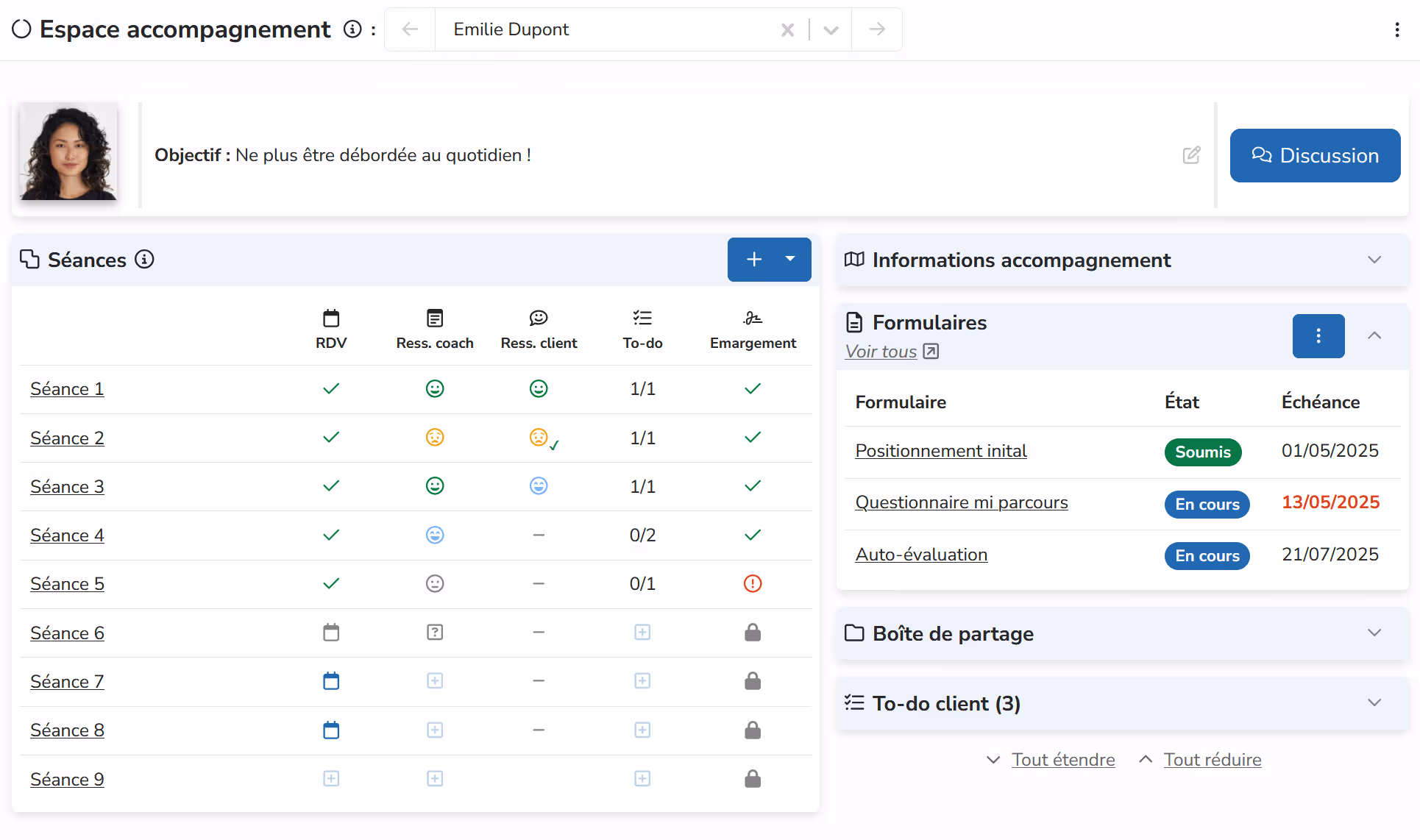This screenshot has height=840, width=1420.
Task: Click Séance 6 emargement lock icon
Action: tap(753, 632)
